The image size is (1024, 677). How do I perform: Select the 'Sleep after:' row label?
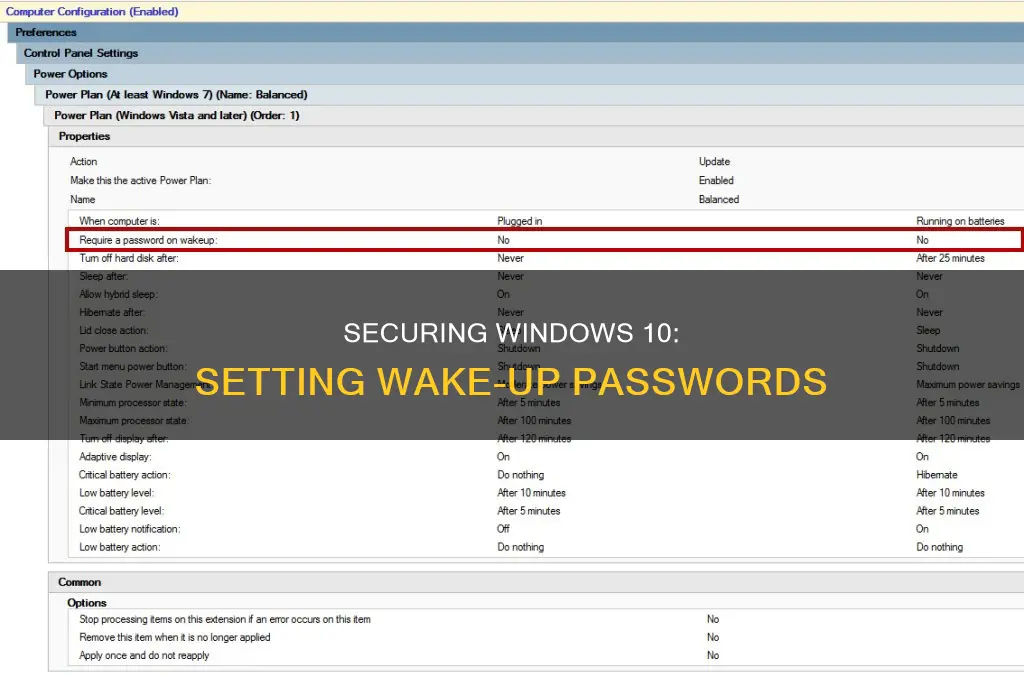pos(104,276)
